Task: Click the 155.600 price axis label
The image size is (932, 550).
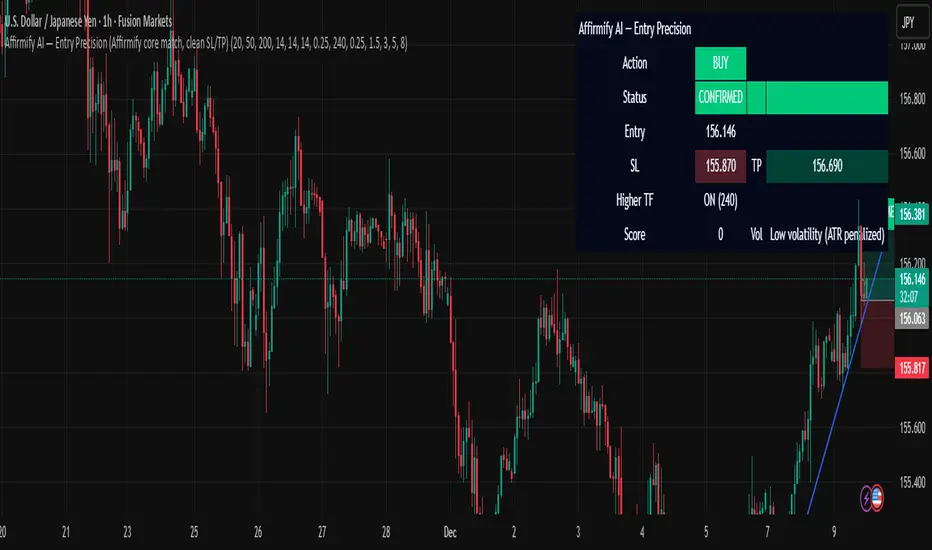Action: 912,428
